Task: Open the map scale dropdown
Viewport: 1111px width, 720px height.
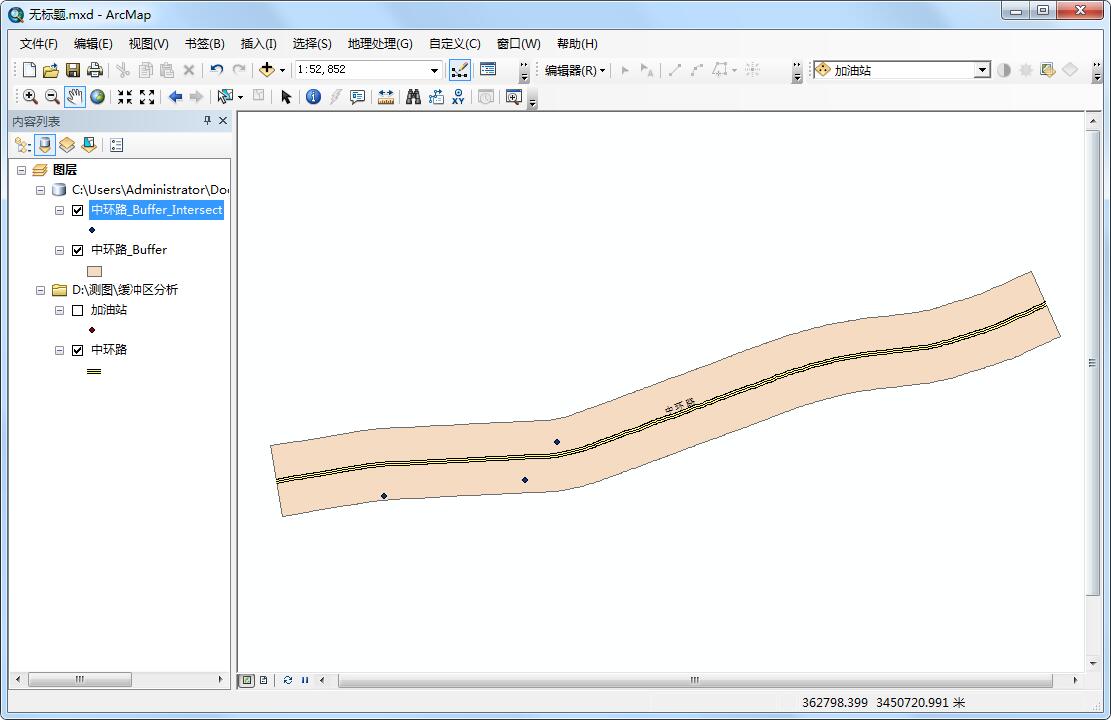Action: (x=434, y=70)
